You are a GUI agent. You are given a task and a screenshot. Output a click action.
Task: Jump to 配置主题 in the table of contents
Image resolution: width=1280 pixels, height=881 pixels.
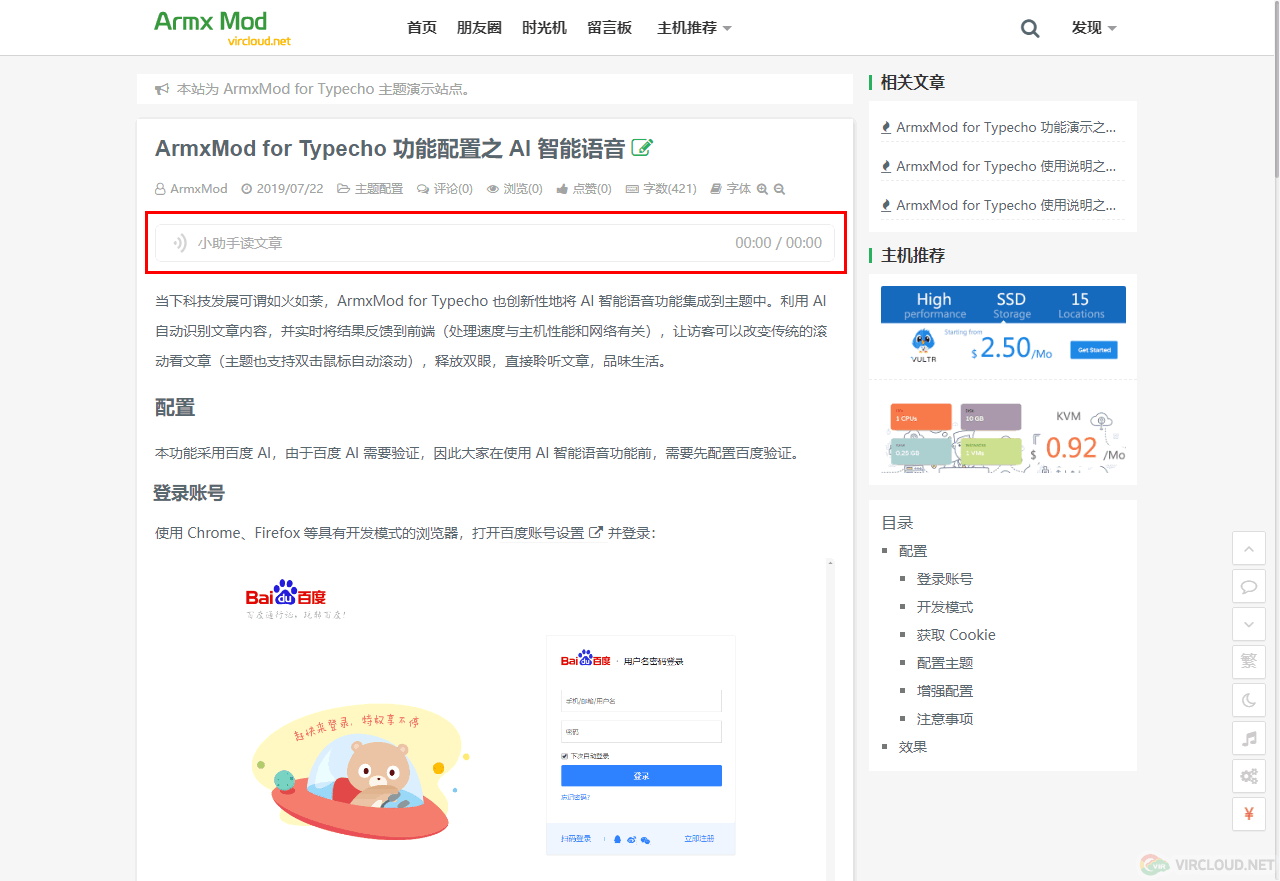pos(945,663)
